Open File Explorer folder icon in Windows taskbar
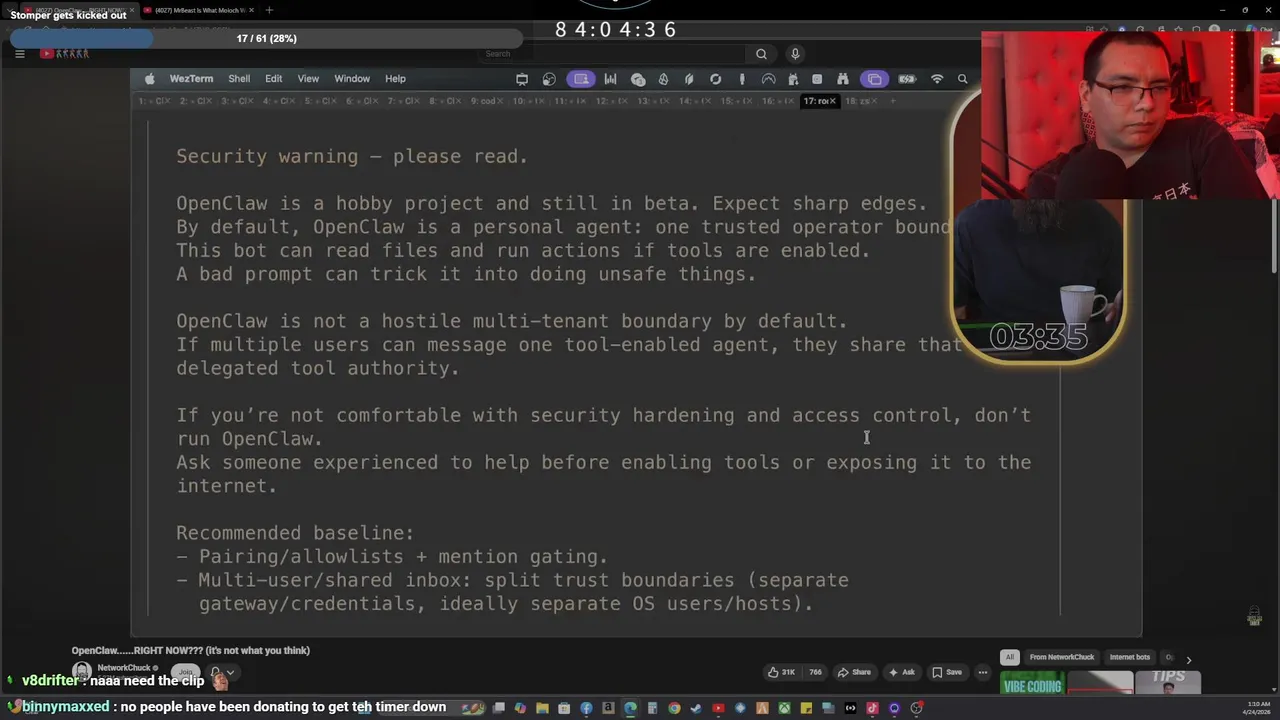 (542, 708)
